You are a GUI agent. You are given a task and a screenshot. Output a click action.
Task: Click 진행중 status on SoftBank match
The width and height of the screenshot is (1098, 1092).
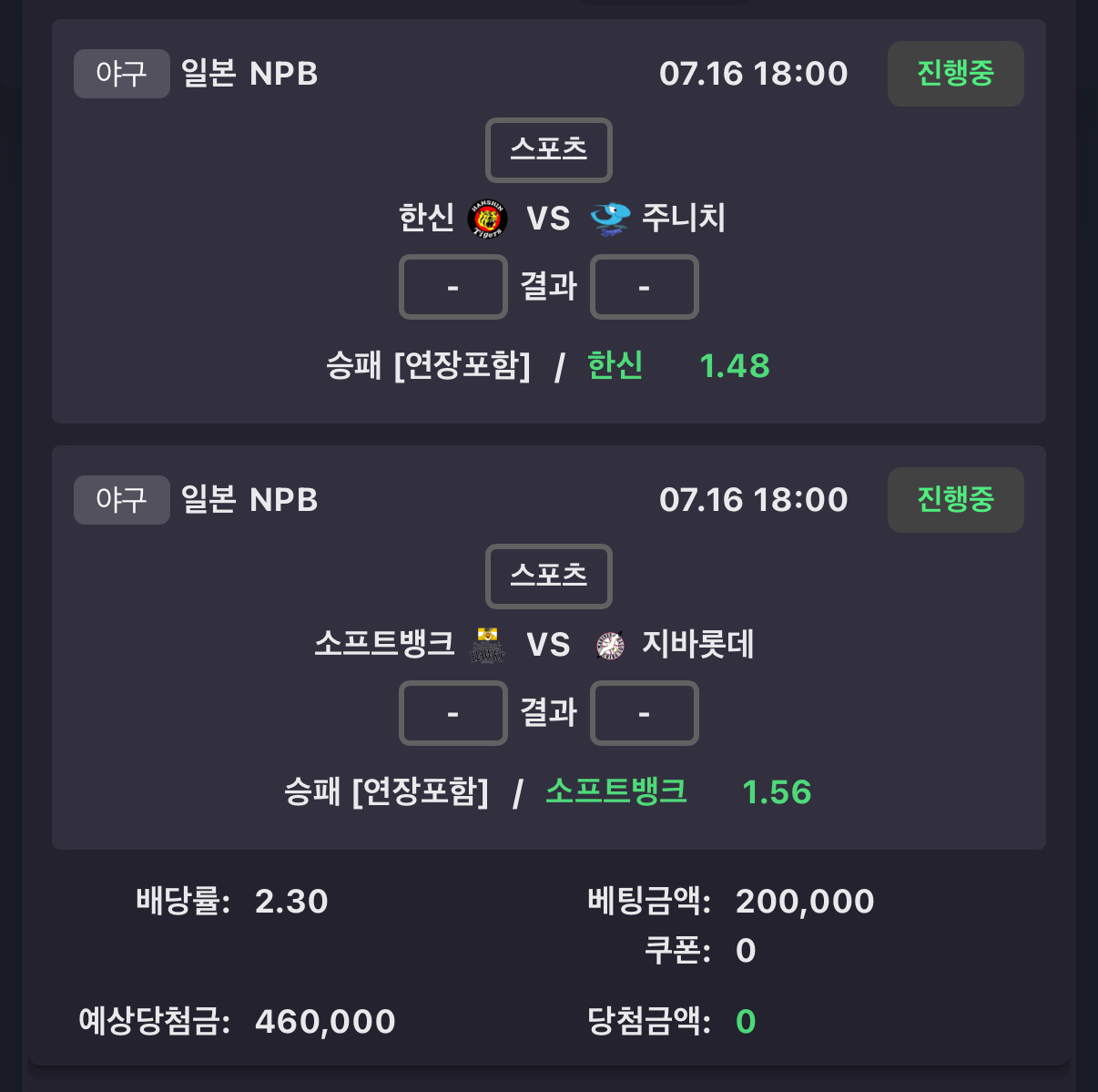coord(956,500)
